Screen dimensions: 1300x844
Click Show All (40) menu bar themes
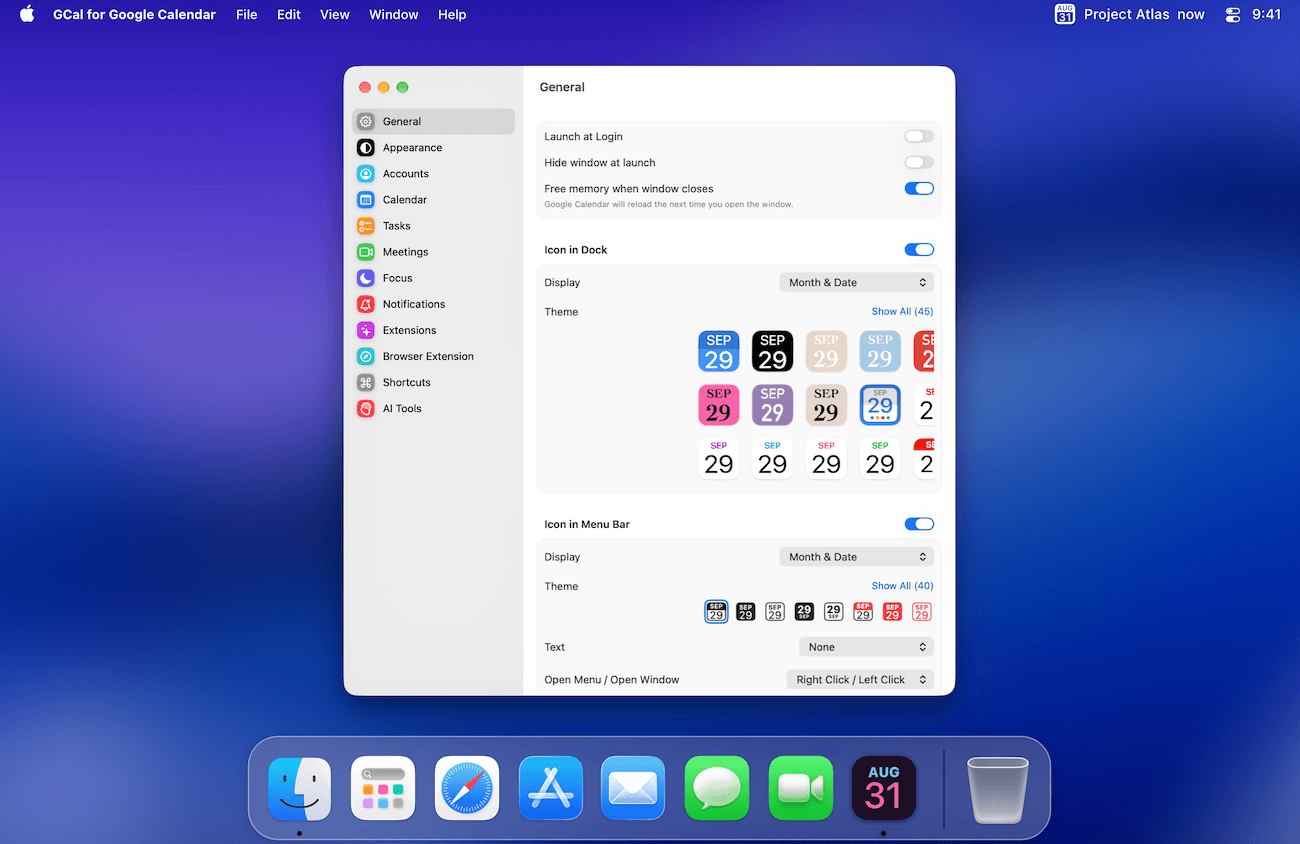pos(902,586)
